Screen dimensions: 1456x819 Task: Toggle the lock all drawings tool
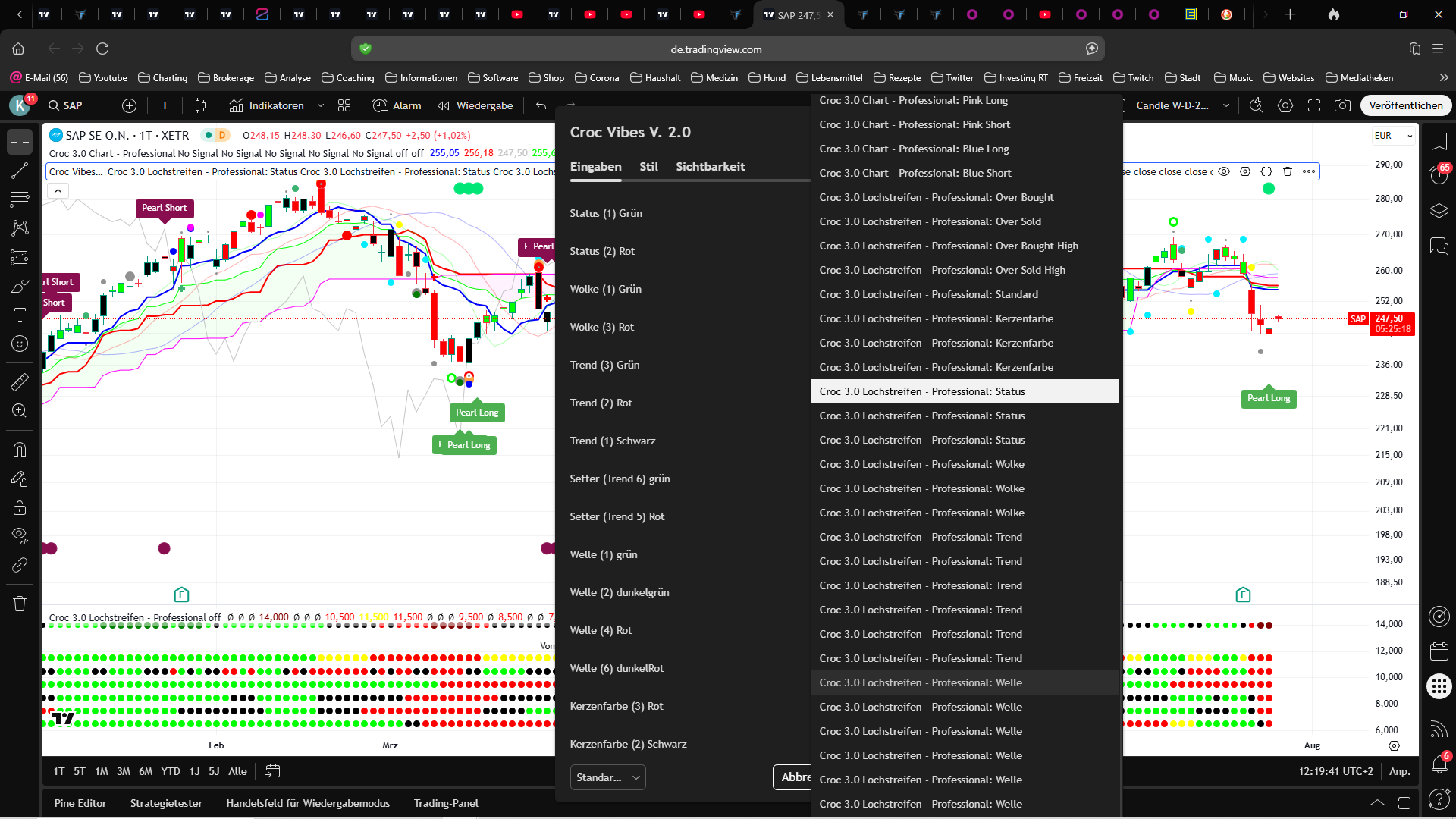point(20,507)
